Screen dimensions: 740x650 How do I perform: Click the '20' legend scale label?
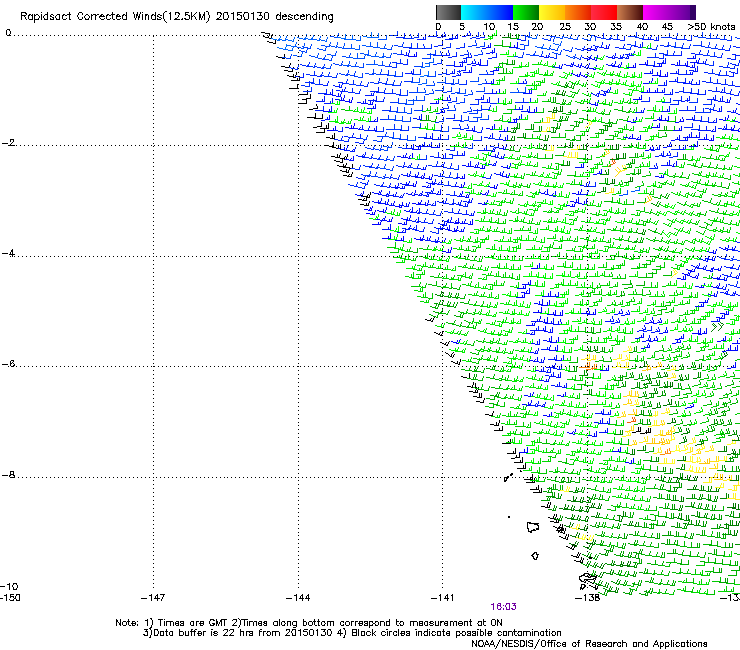click(537, 26)
